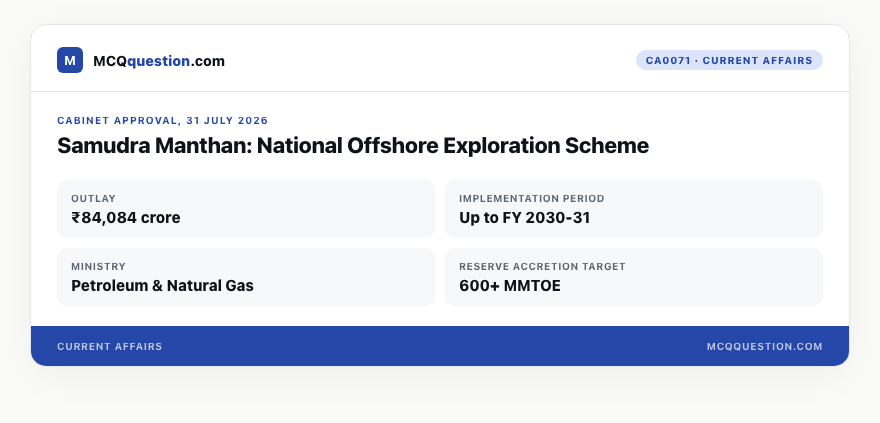Click the footer Current Affairs label
This screenshot has height=423, width=880.
click(110, 347)
